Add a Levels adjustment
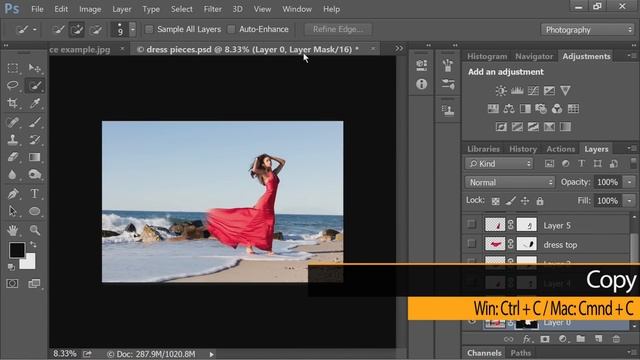Viewport: 640px width, 360px height. click(517, 91)
